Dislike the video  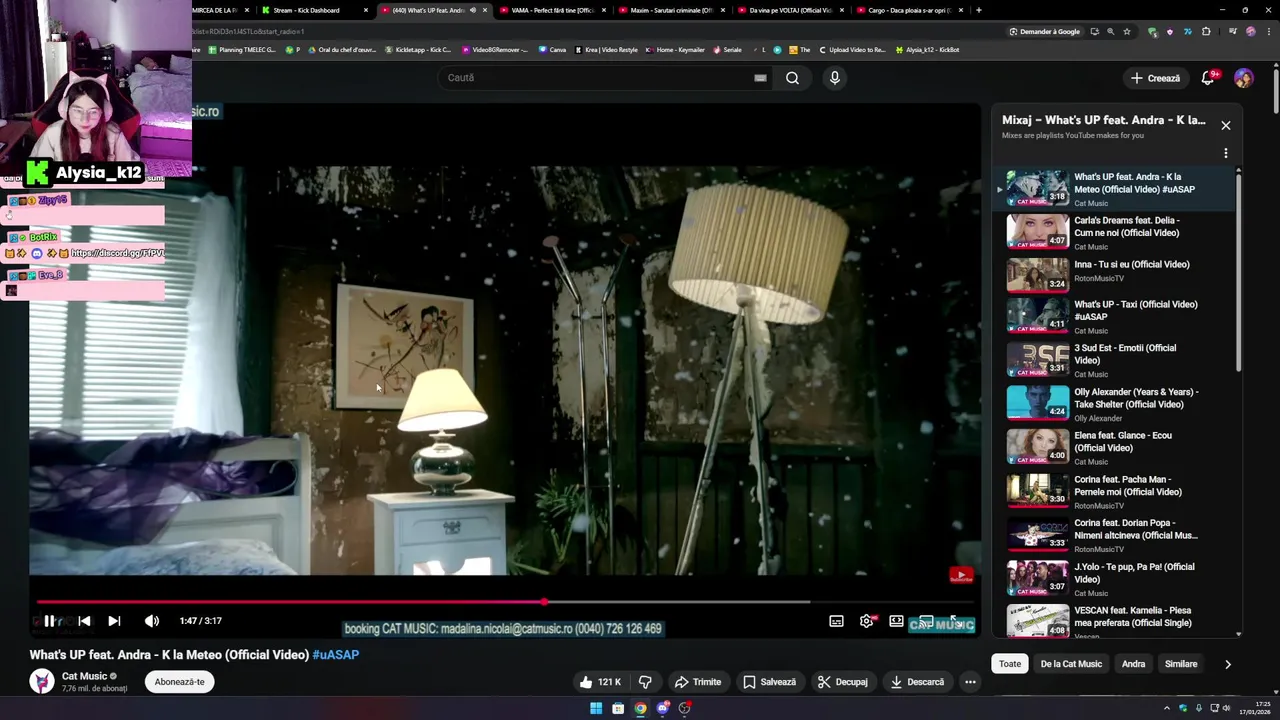645,682
